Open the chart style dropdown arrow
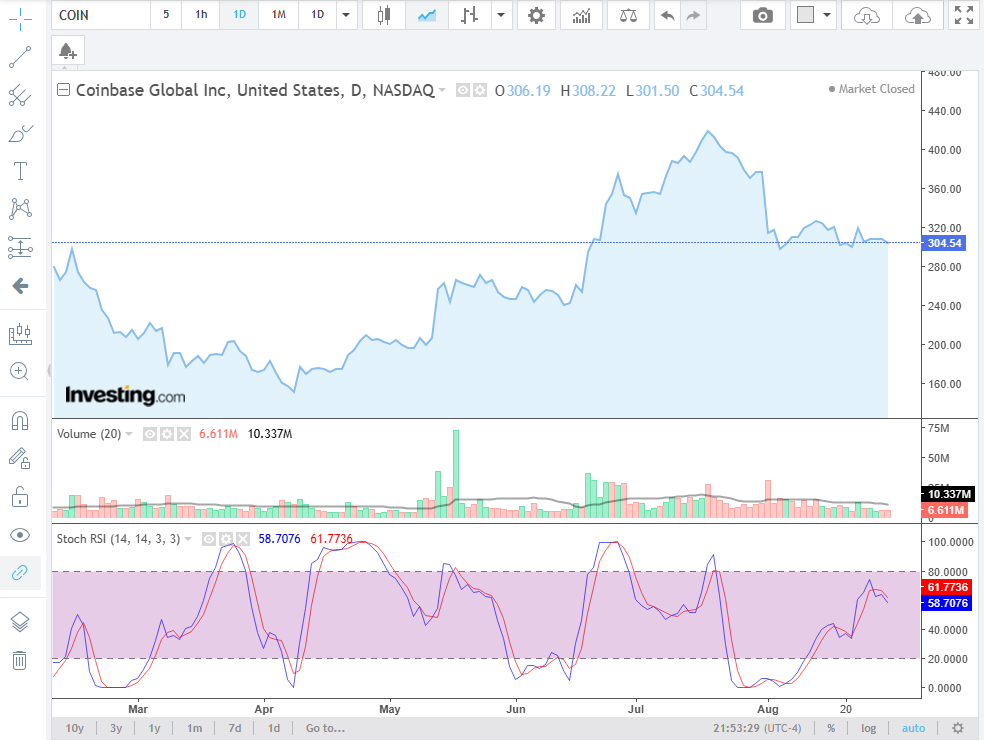The image size is (988, 740). tap(501, 15)
